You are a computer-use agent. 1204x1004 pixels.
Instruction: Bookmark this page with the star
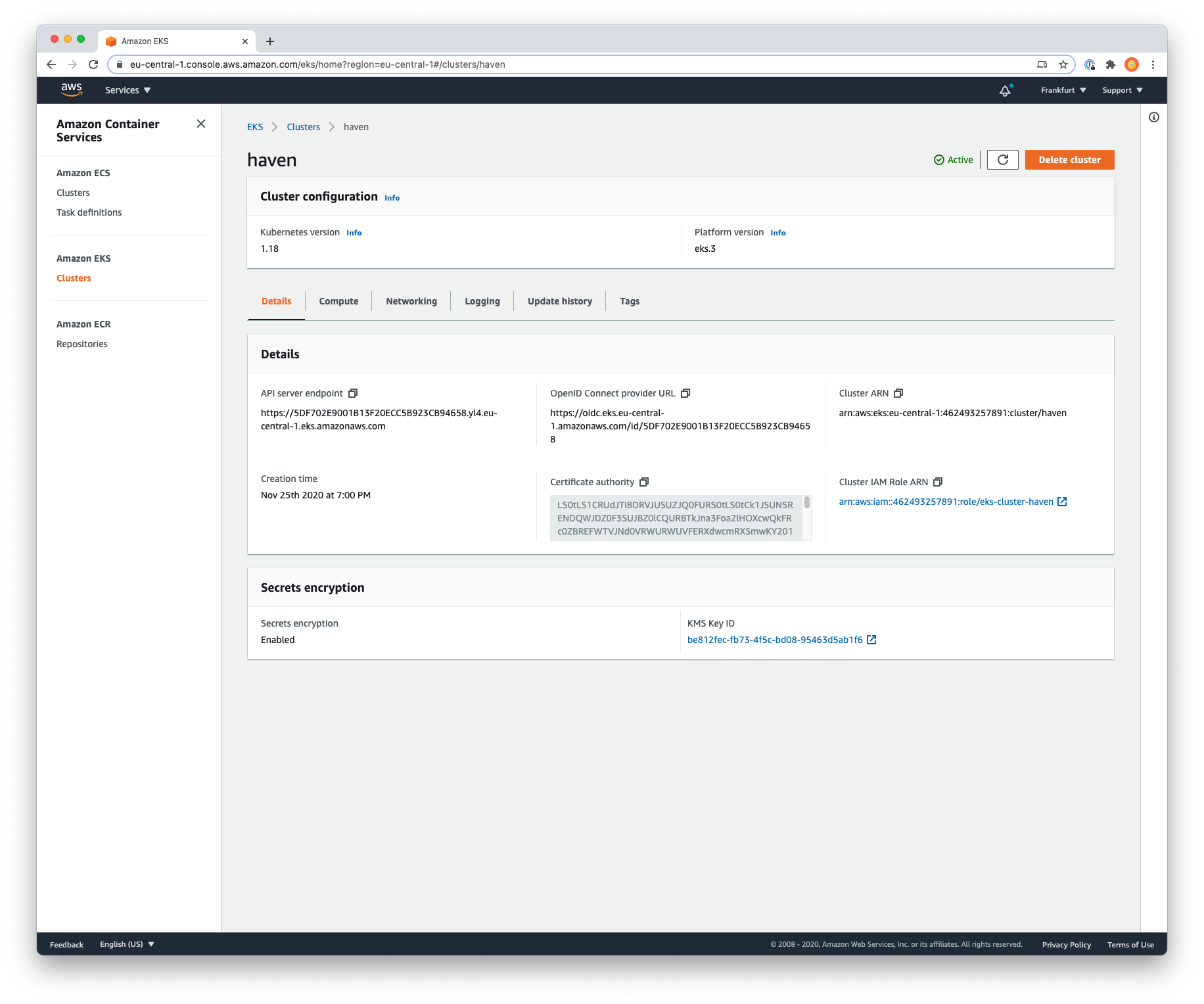(x=1062, y=64)
